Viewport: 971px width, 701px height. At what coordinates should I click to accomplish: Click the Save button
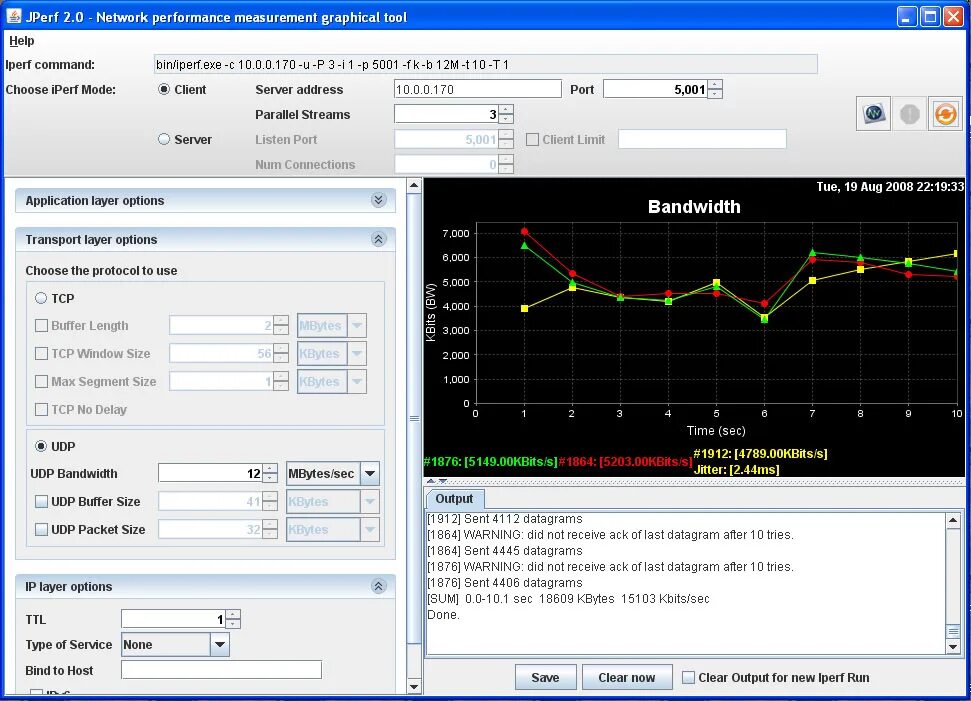[x=545, y=677]
